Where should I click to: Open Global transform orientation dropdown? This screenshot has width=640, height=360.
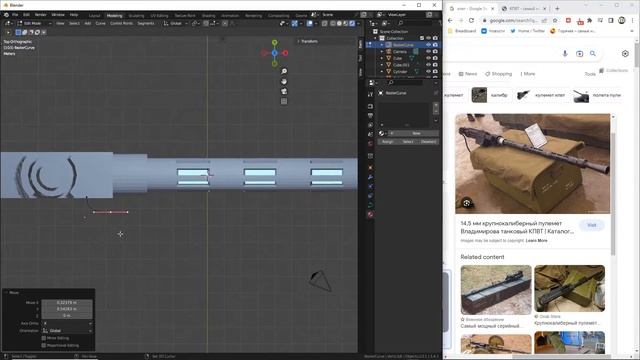coord(176,23)
